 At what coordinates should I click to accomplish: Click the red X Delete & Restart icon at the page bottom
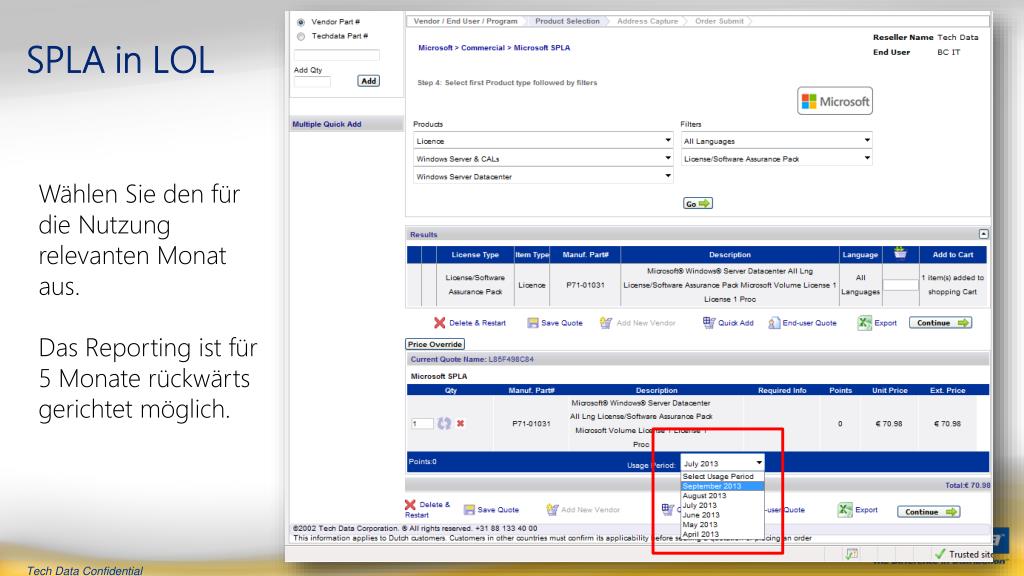(x=410, y=505)
